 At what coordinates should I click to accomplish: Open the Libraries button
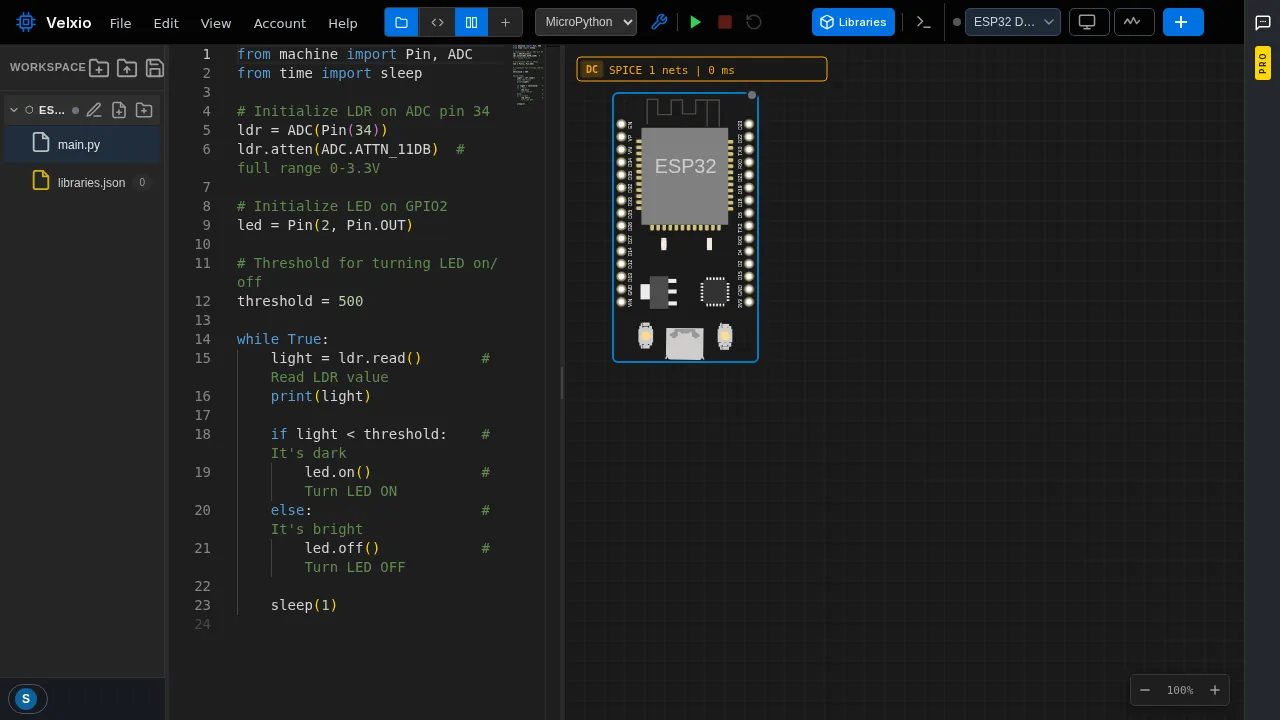pyautogui.click(x=853, y=22)
